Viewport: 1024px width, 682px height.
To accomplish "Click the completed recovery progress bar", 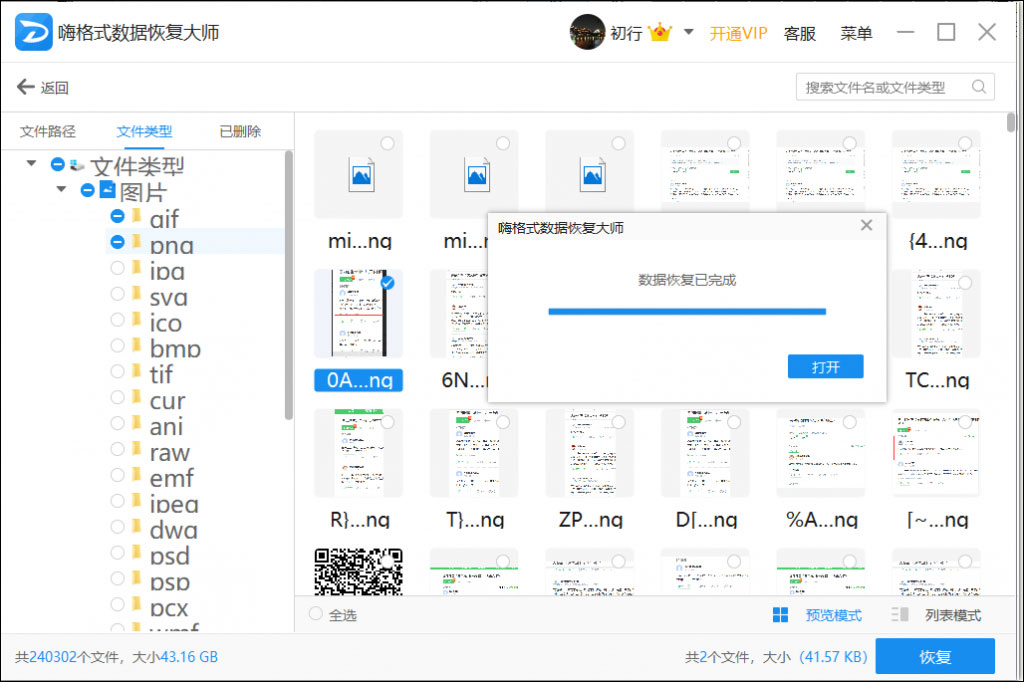I will (686, 312).
